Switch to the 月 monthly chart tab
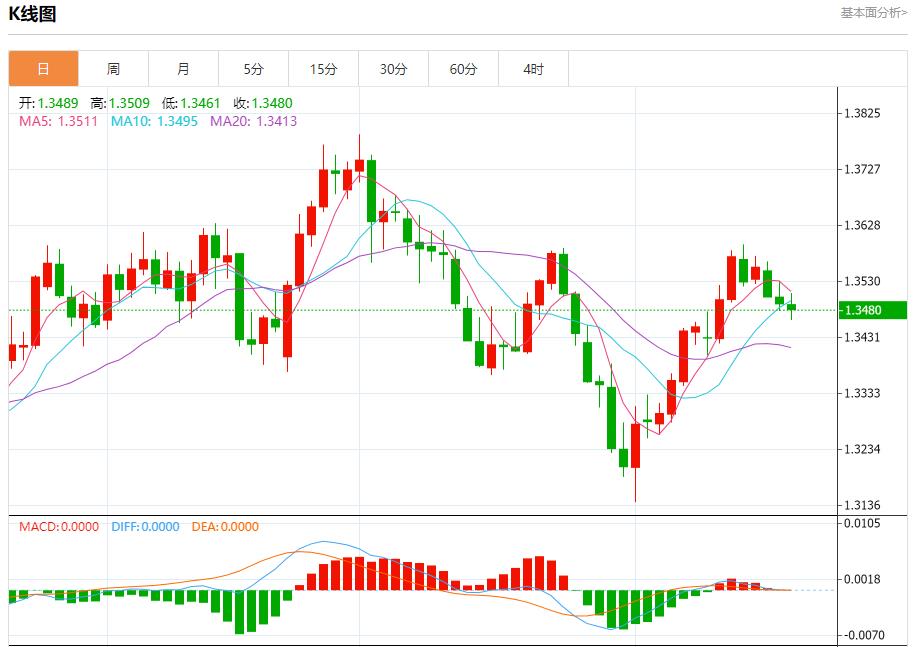Image resolution: width=914 pixels, height=647 pixels. 183,68
